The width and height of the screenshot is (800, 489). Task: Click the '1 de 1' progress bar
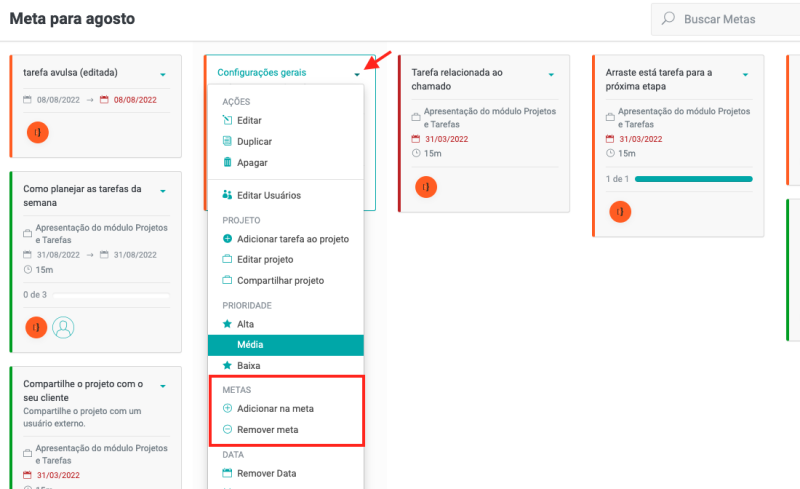[x=693, y=179]
